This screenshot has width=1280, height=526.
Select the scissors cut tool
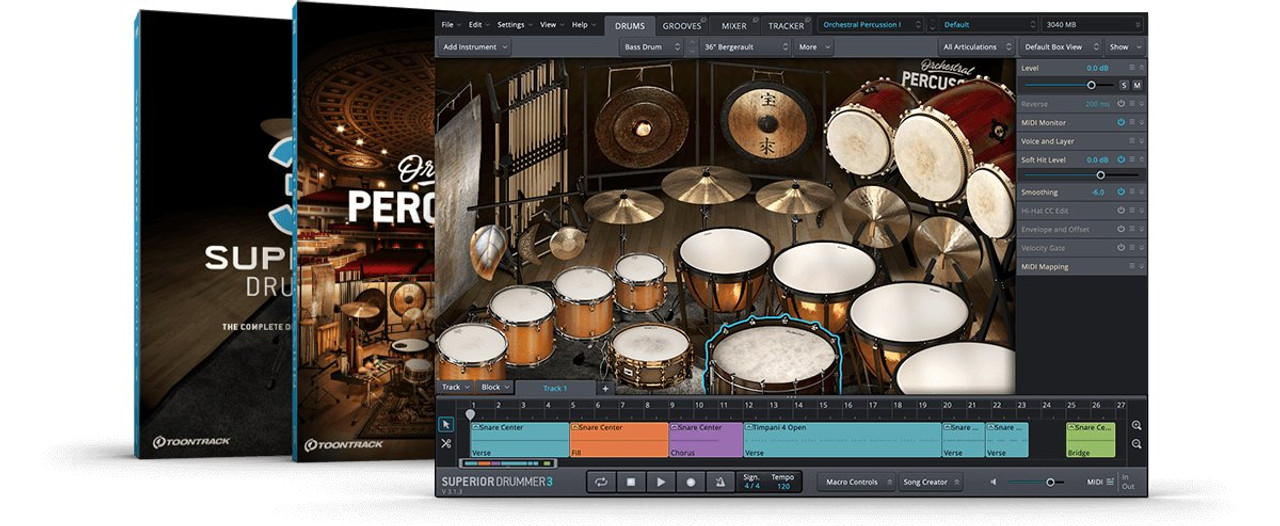tap(446, 443)
